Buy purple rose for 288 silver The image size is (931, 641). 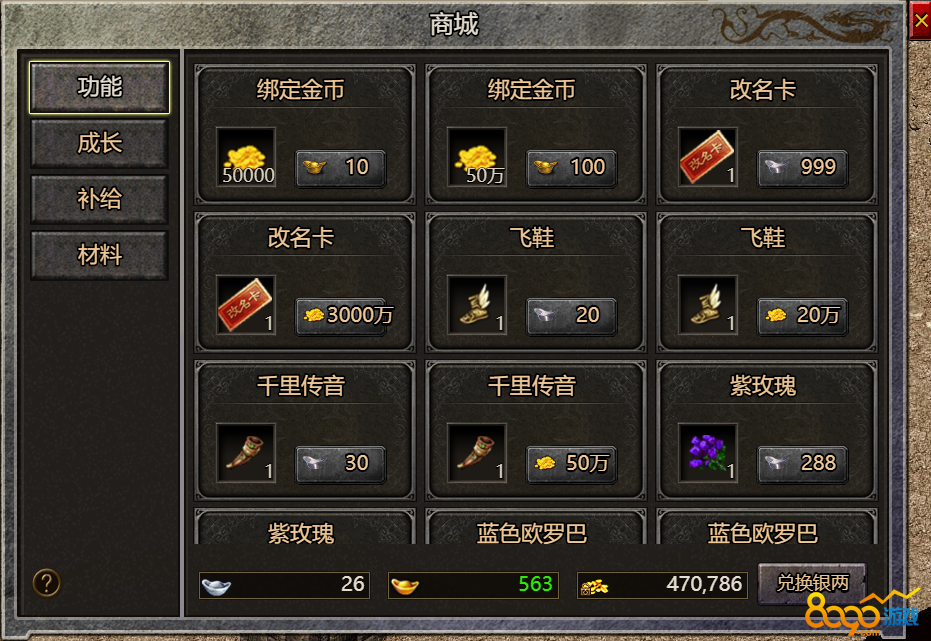(802, 464)
